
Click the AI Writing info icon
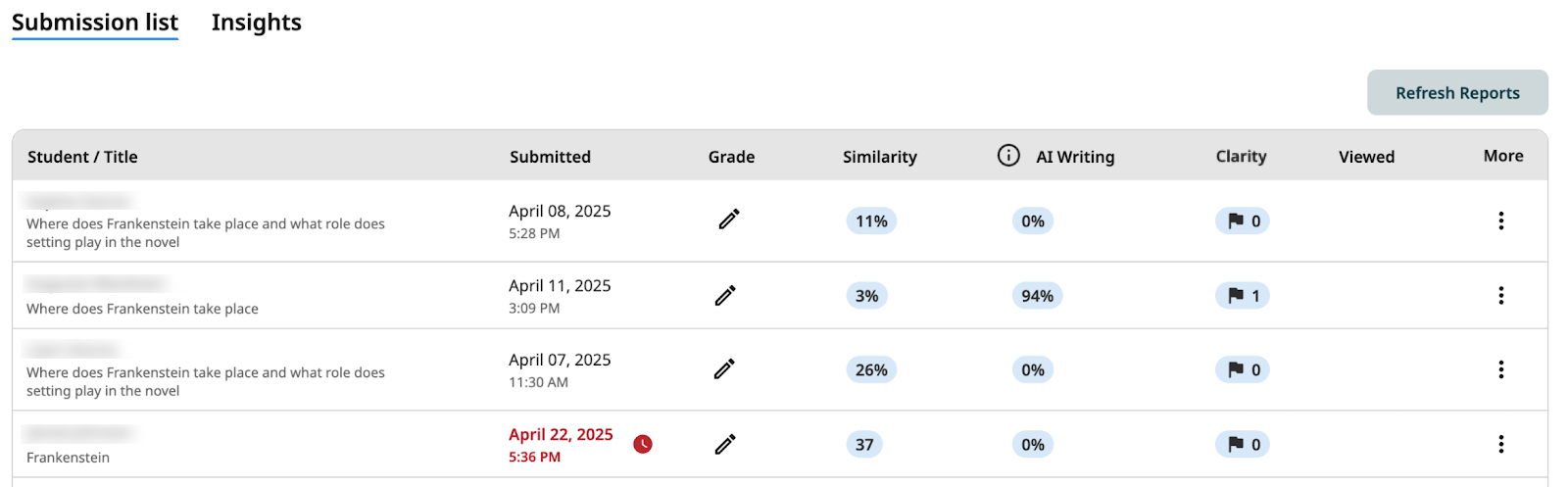click(x=1008, y=156)
